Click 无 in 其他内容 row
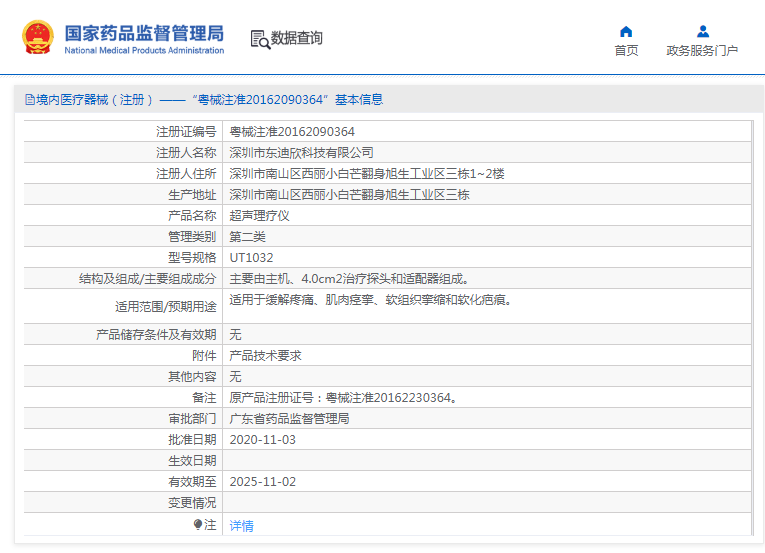This screenshot has height=553, width=765. (x=235, y=377)
